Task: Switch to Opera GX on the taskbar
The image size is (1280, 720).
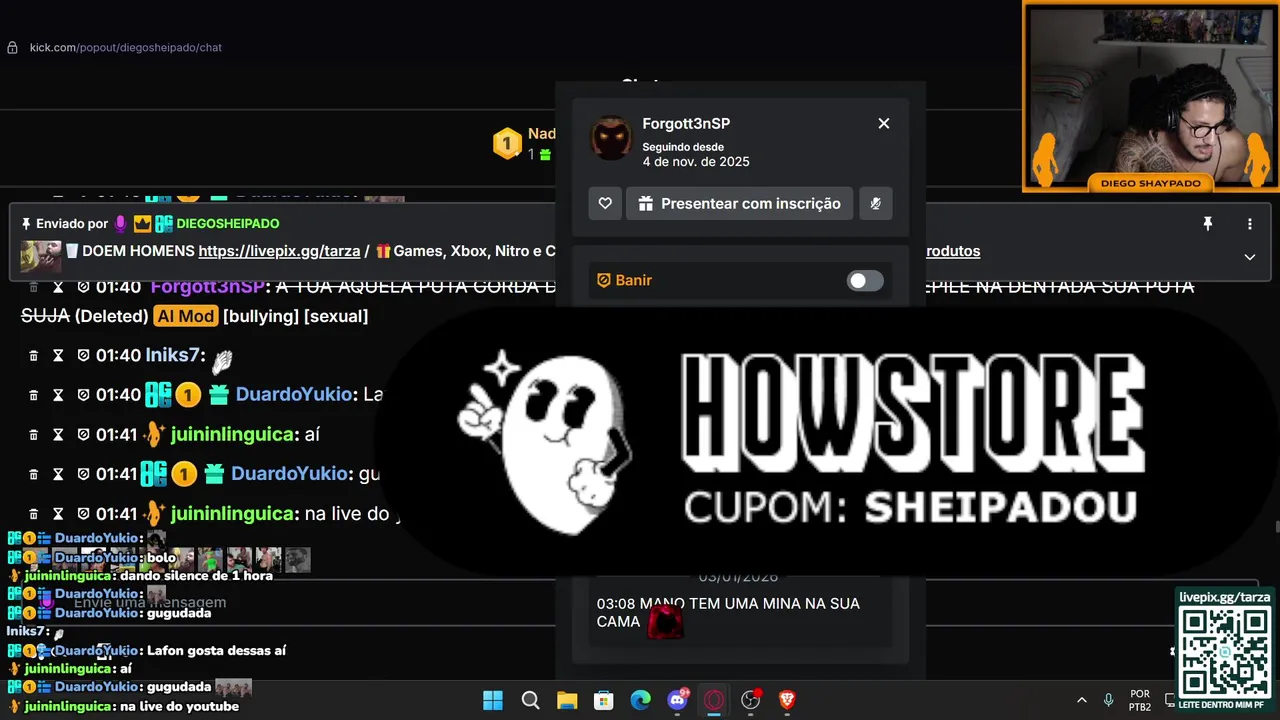Action: point(714,700)
